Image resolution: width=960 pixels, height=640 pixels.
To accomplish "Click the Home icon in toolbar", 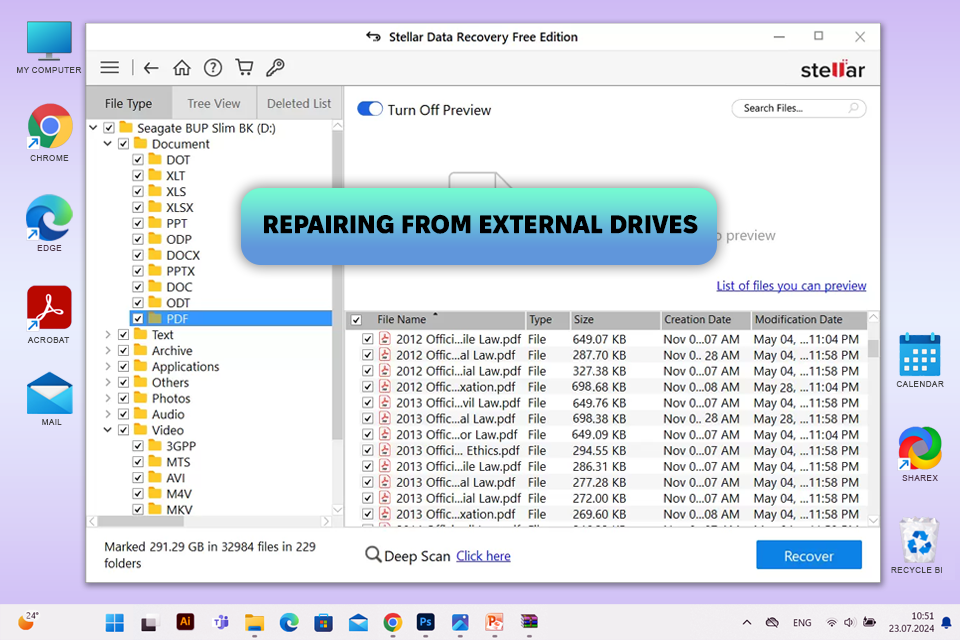I will click(182, 67).
